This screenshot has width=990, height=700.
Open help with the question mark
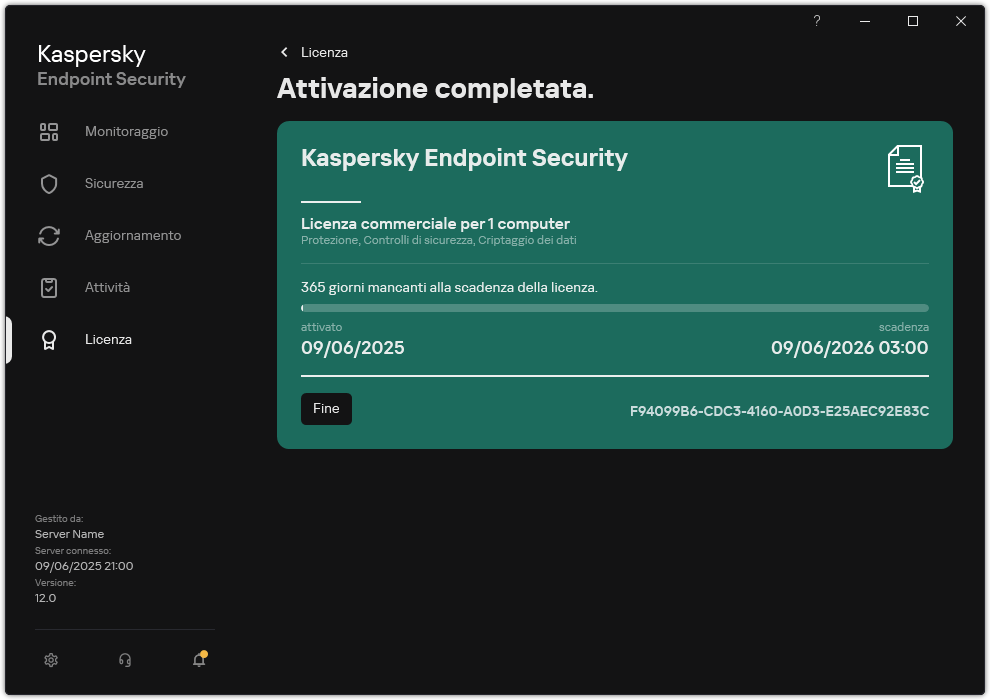coord(816,21)
